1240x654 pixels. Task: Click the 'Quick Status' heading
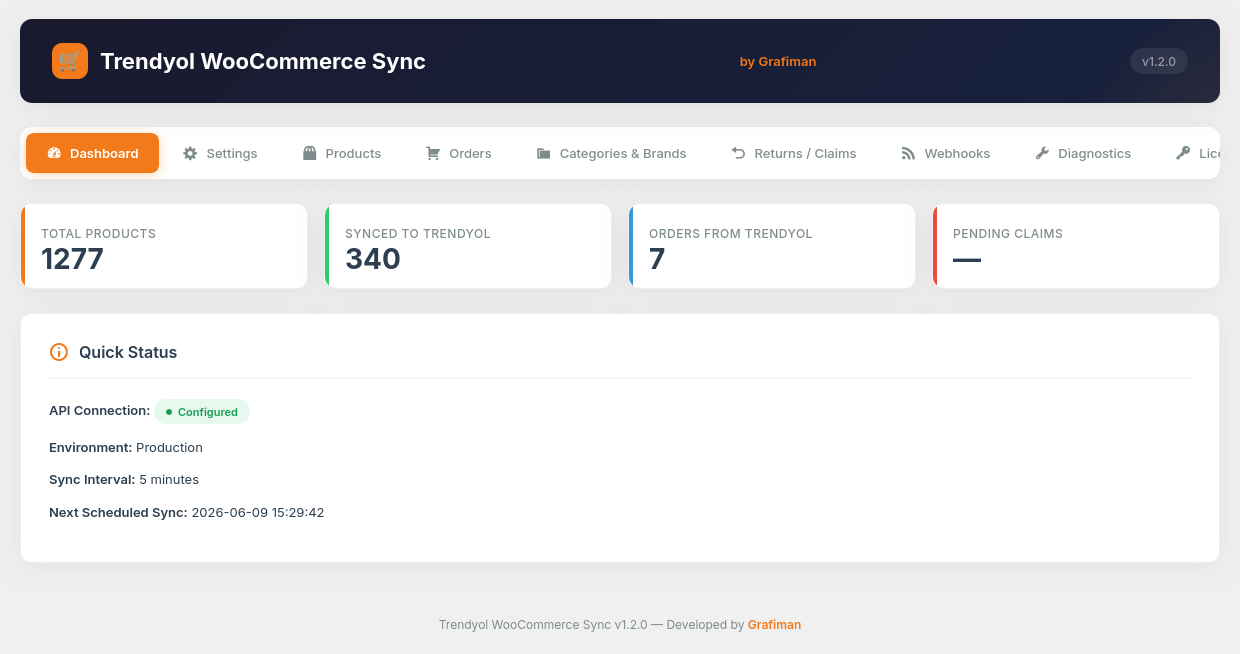[x=128, y=352]
